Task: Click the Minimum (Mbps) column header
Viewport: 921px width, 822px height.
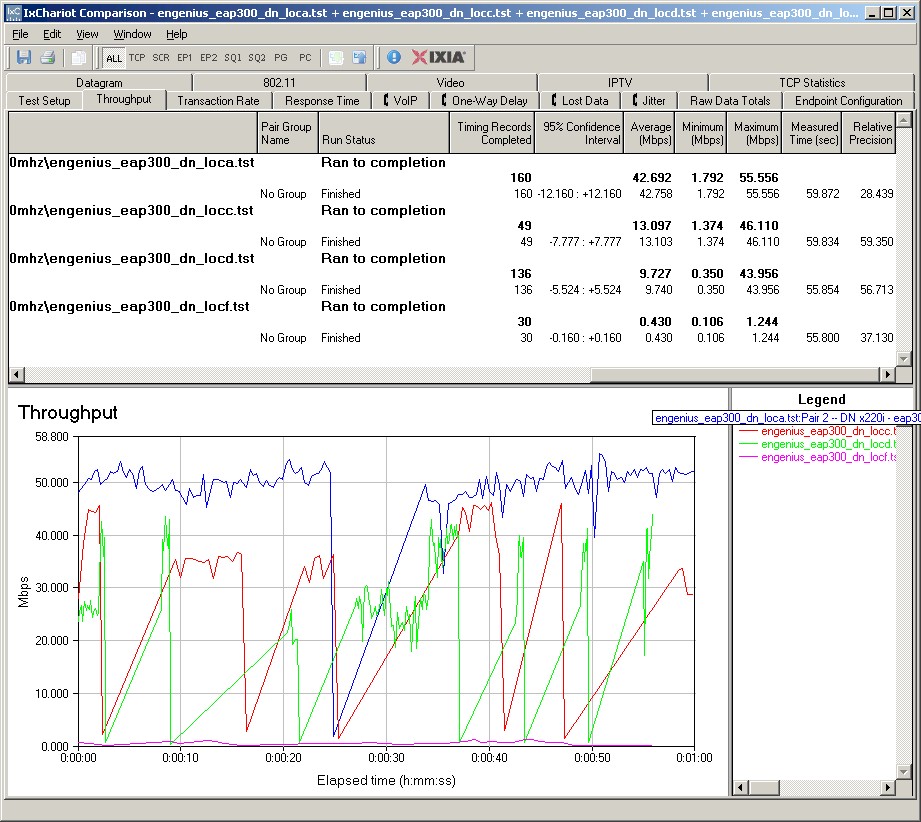Action: point(701,133)
